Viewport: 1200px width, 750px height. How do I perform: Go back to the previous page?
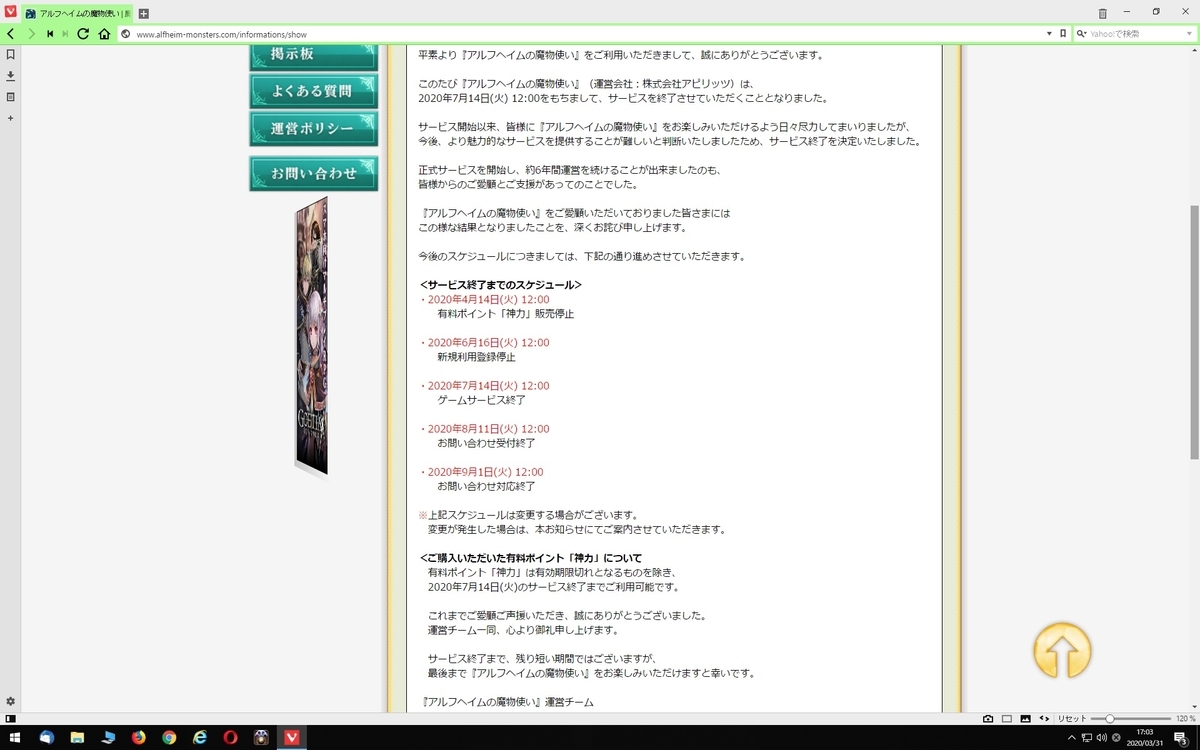tap(11, 34)
